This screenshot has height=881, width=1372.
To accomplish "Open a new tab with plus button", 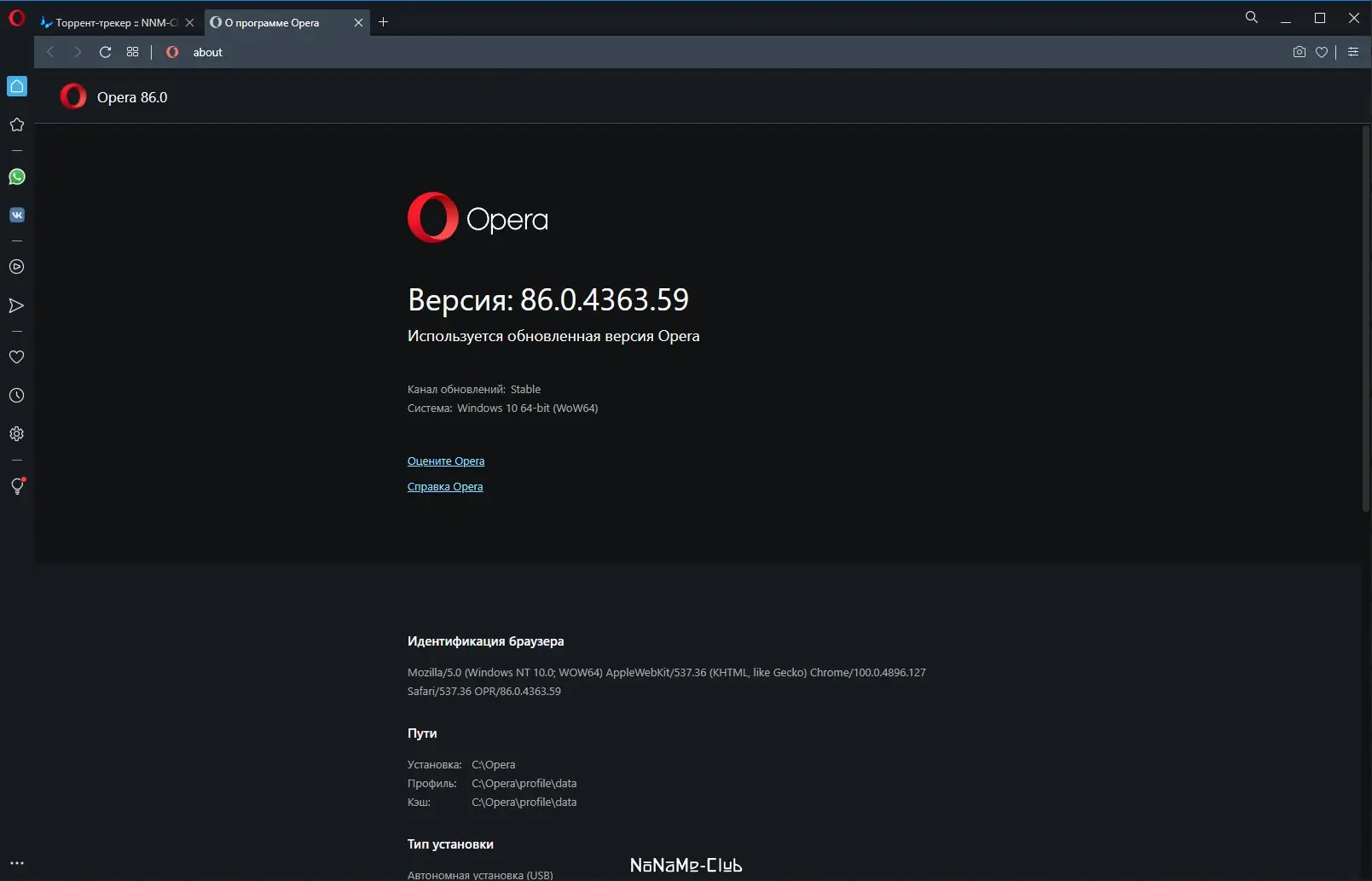I will pyautogui.click(x=383, y=22).
